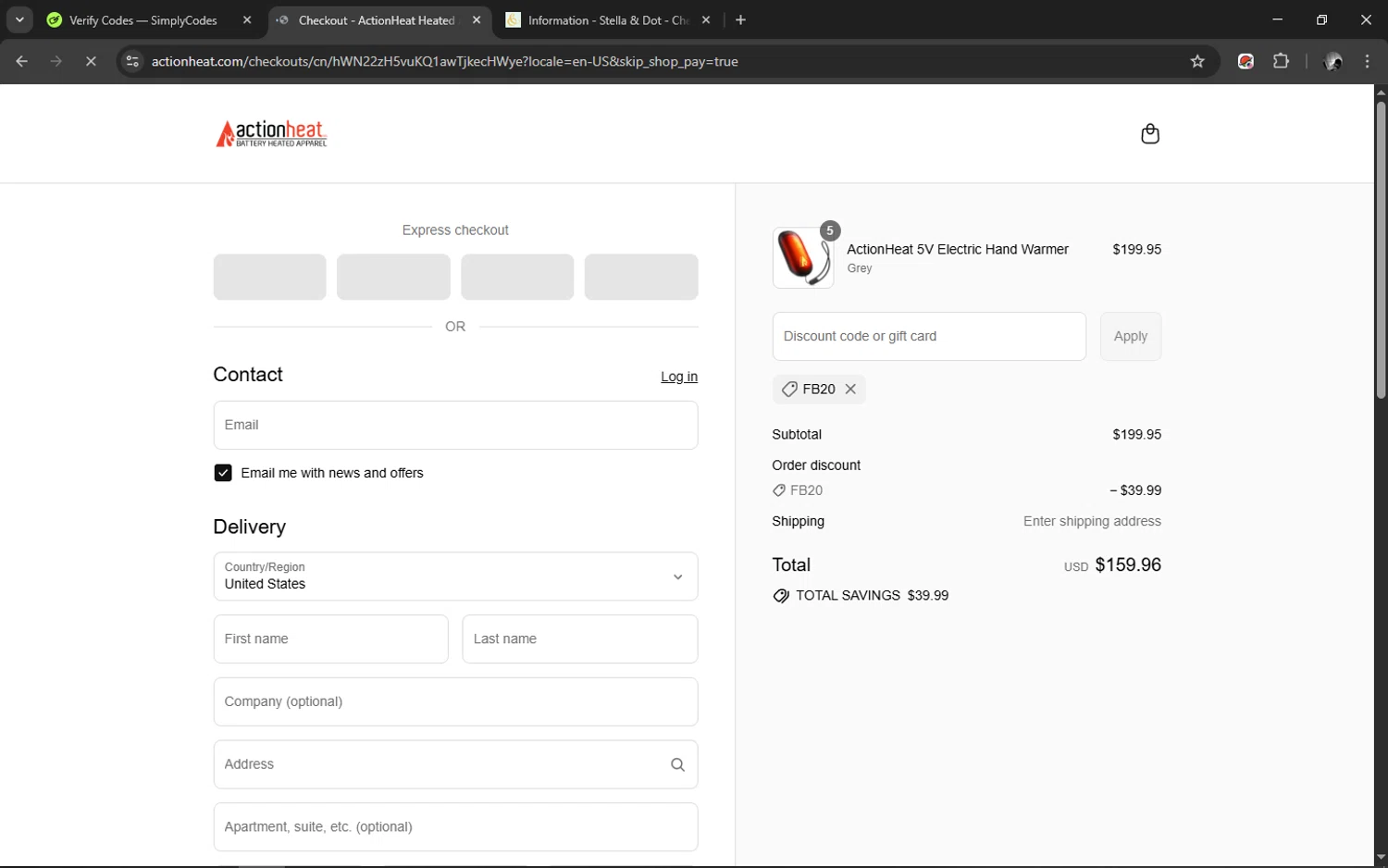Click the address search magnifier icon
The width and height of the screenshot is (1388, 868).
[677, 764]
